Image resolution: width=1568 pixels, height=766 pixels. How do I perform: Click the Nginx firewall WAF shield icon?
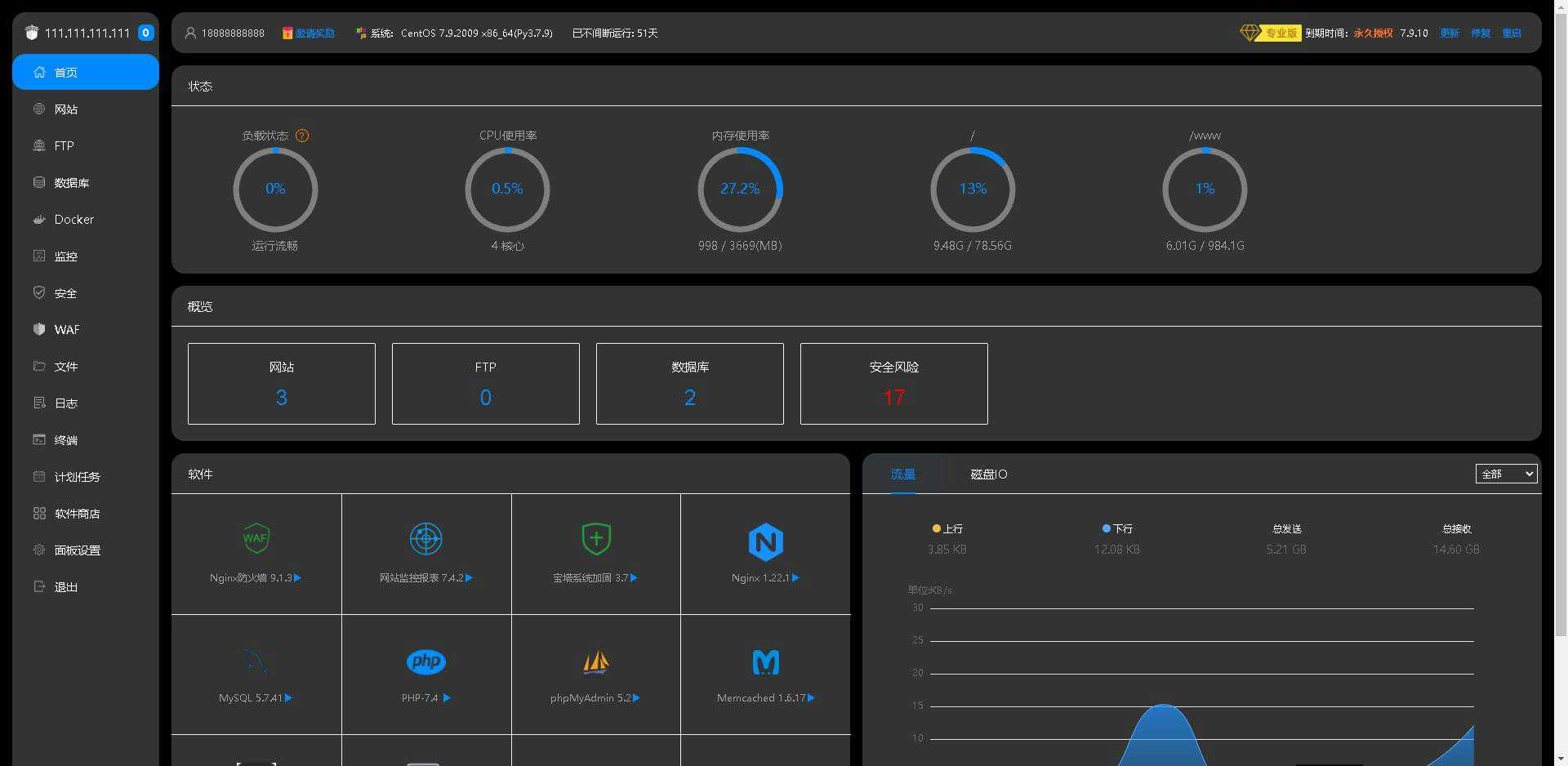click(x=256, y=538)
